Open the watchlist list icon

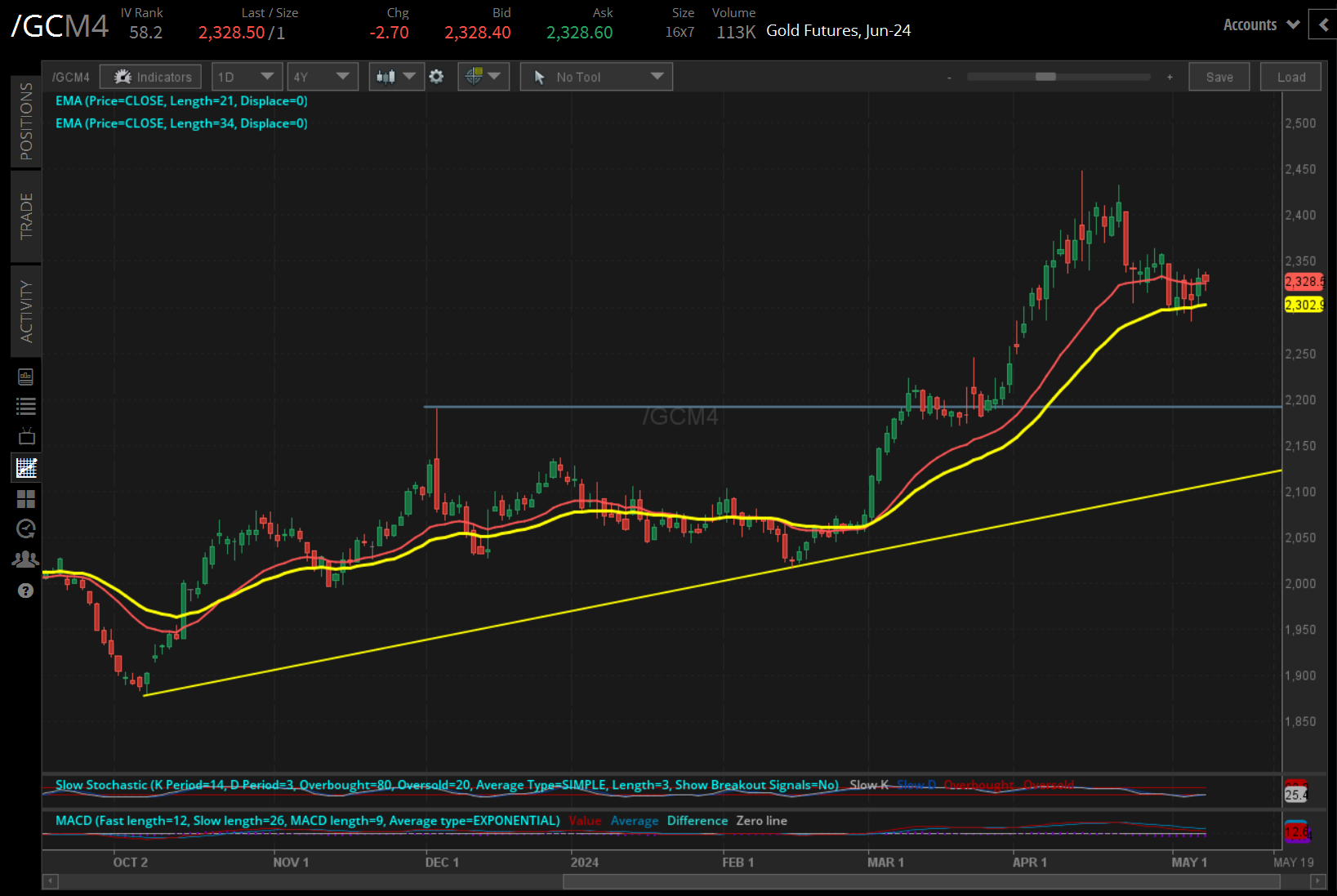tap(26, 406)
